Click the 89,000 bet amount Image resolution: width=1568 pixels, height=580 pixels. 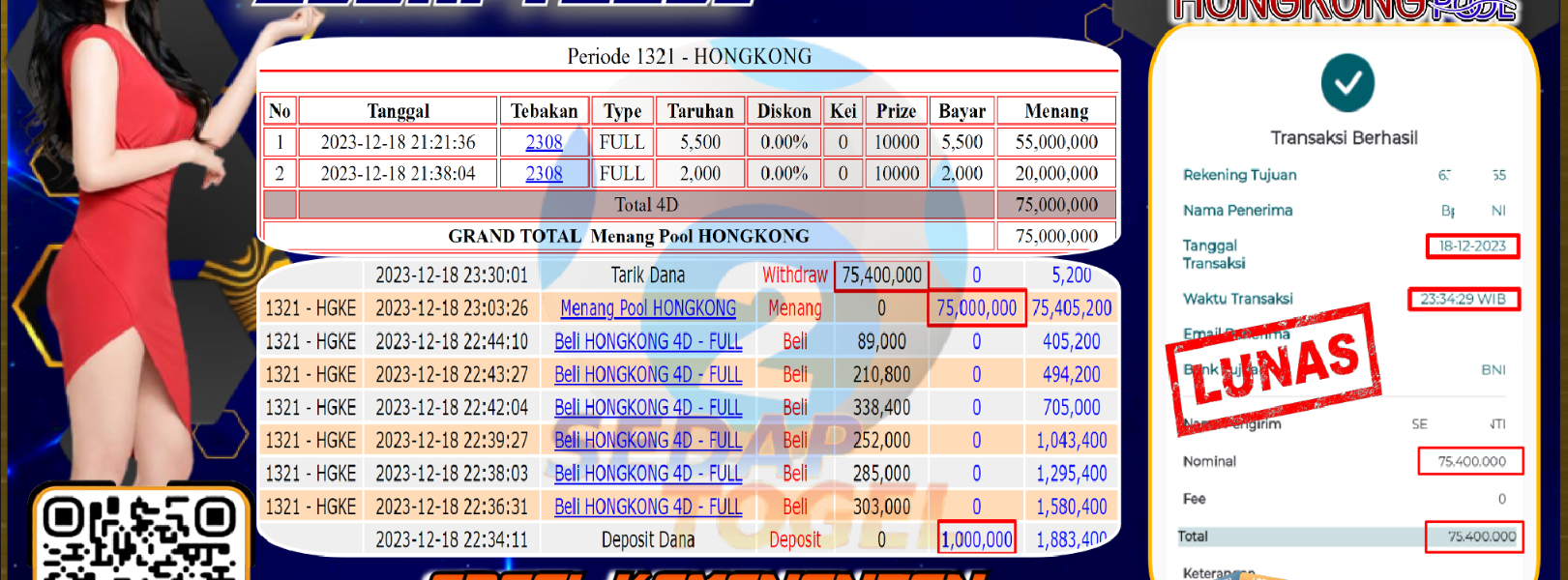coord(881,341)
